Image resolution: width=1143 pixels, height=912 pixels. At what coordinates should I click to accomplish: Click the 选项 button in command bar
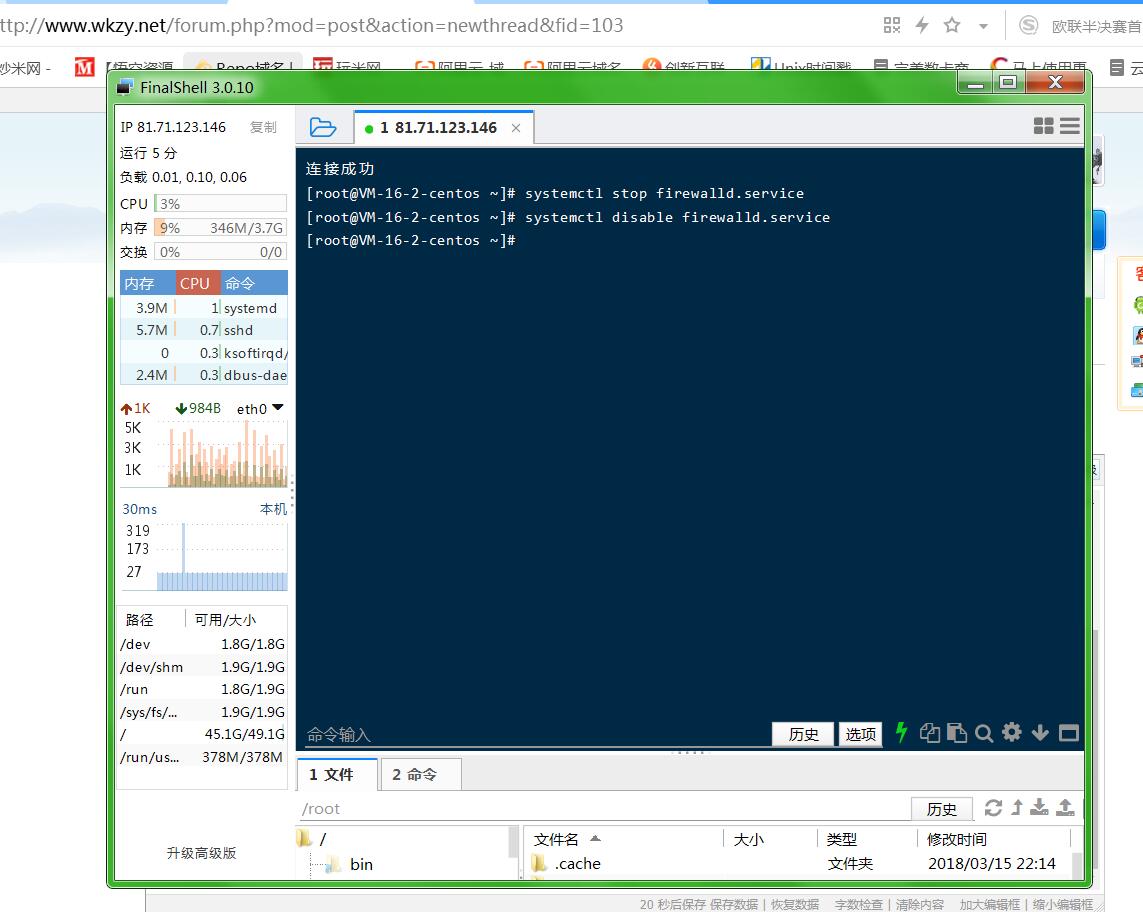[x=860, y=734]
